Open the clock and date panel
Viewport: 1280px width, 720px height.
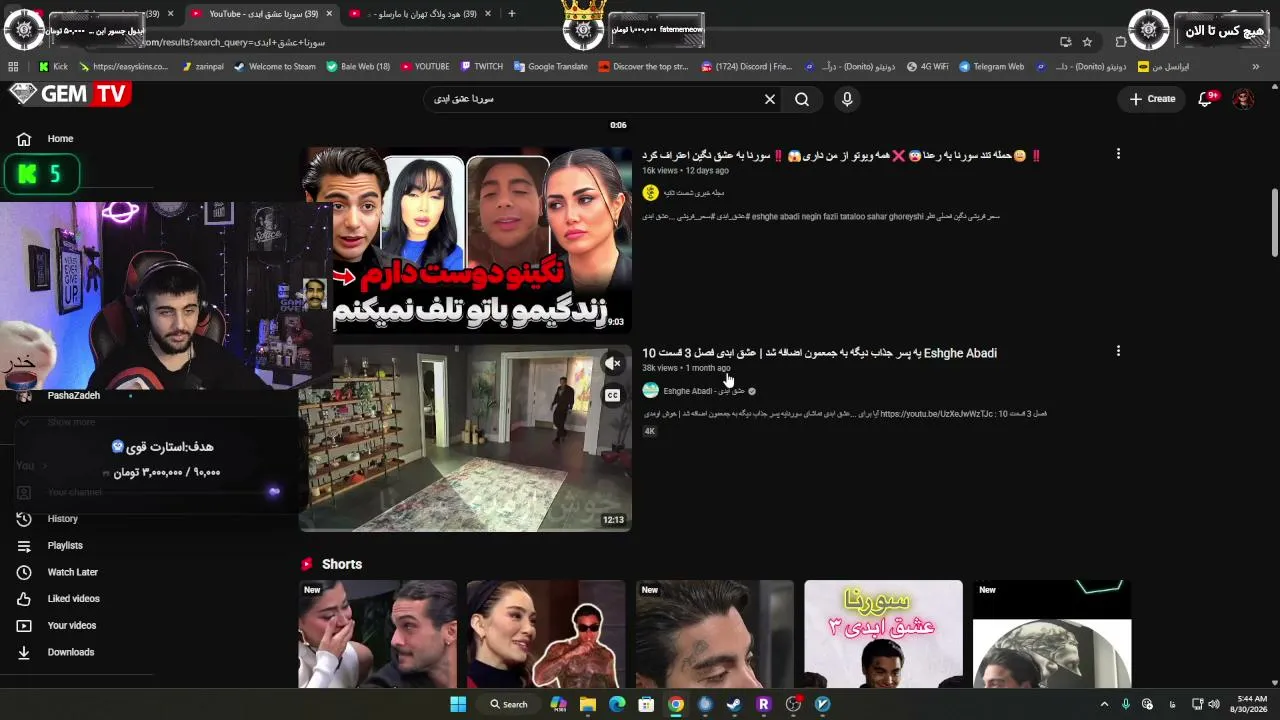(x=1252, y=704)
